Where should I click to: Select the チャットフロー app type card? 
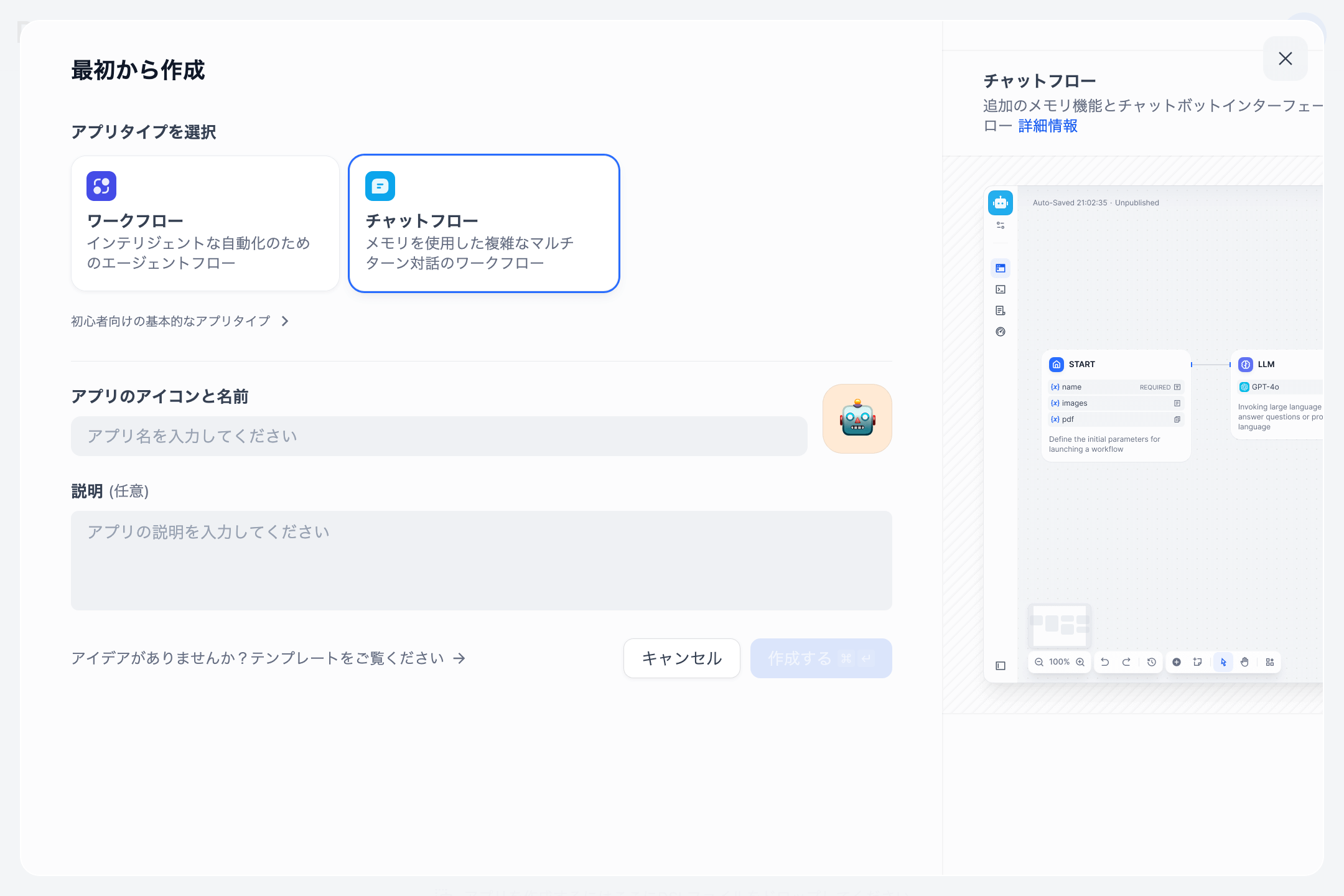pos(484,223)
